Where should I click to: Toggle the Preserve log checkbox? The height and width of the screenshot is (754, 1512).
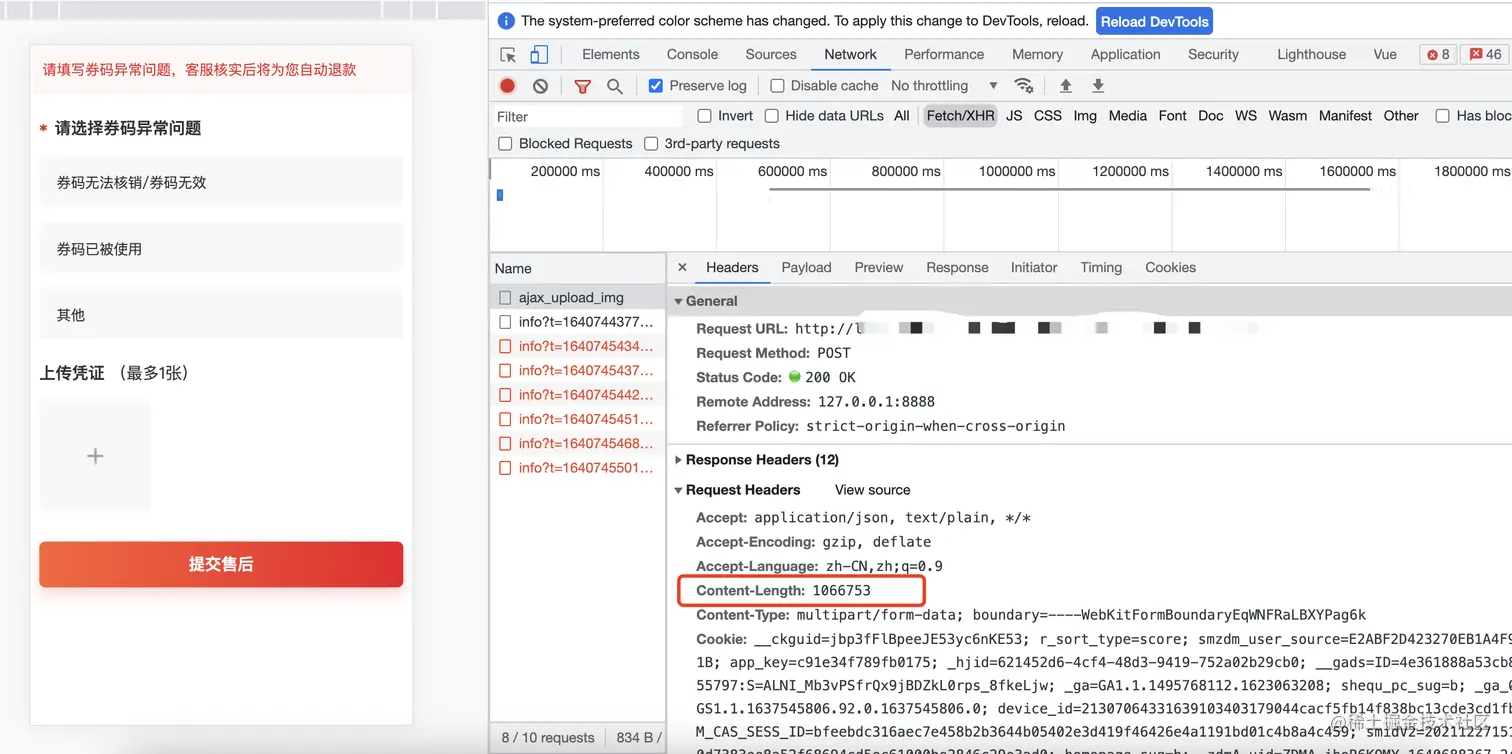pyautogui.click(x=656, y=86)
